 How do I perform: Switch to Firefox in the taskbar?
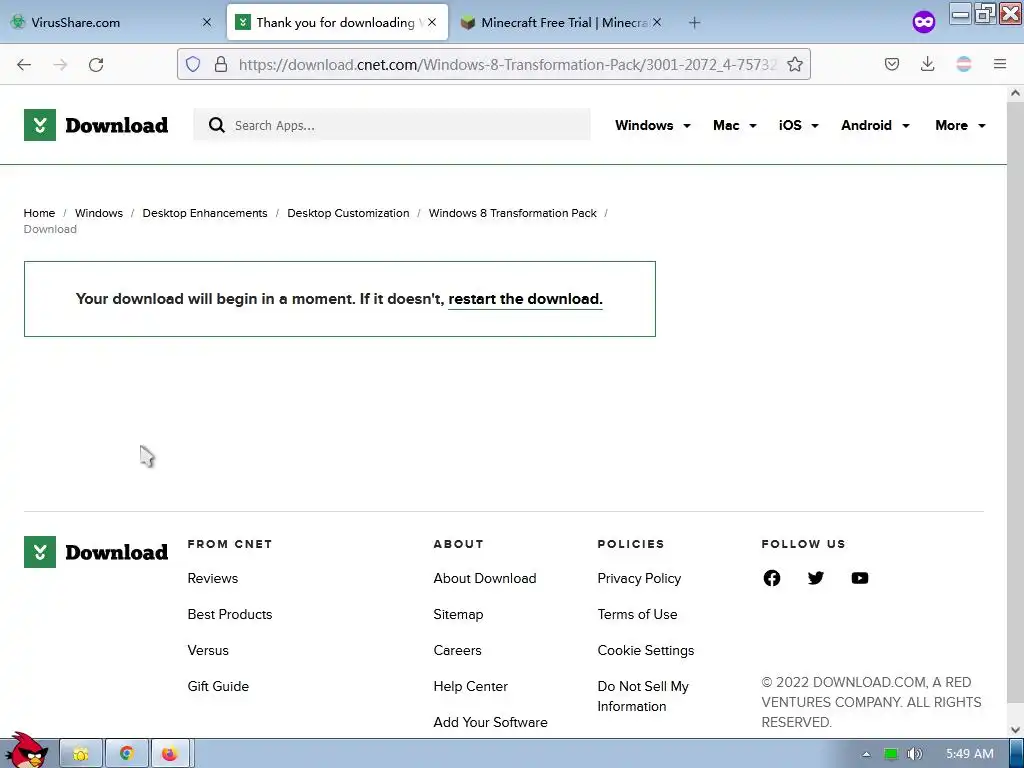click(170, 754)
